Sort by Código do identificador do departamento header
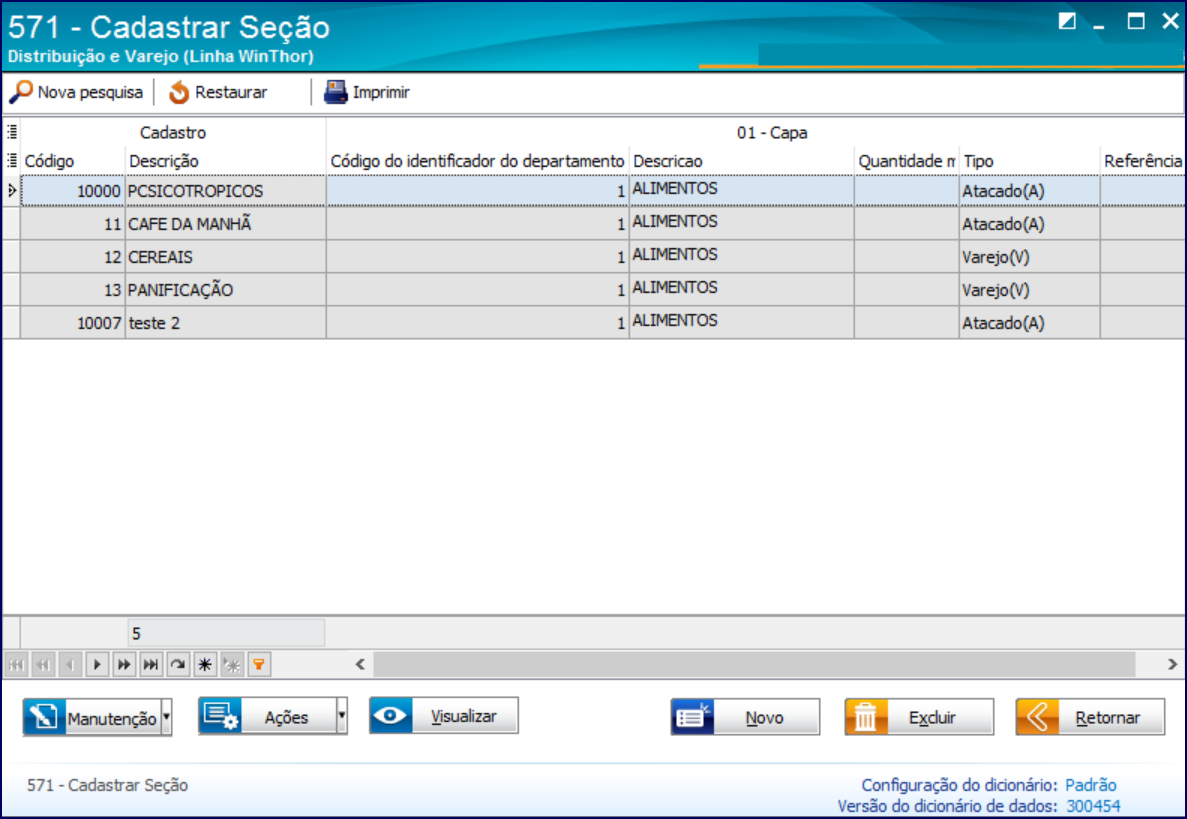The height and width of the screenshot is (819, 1187). 477,160
